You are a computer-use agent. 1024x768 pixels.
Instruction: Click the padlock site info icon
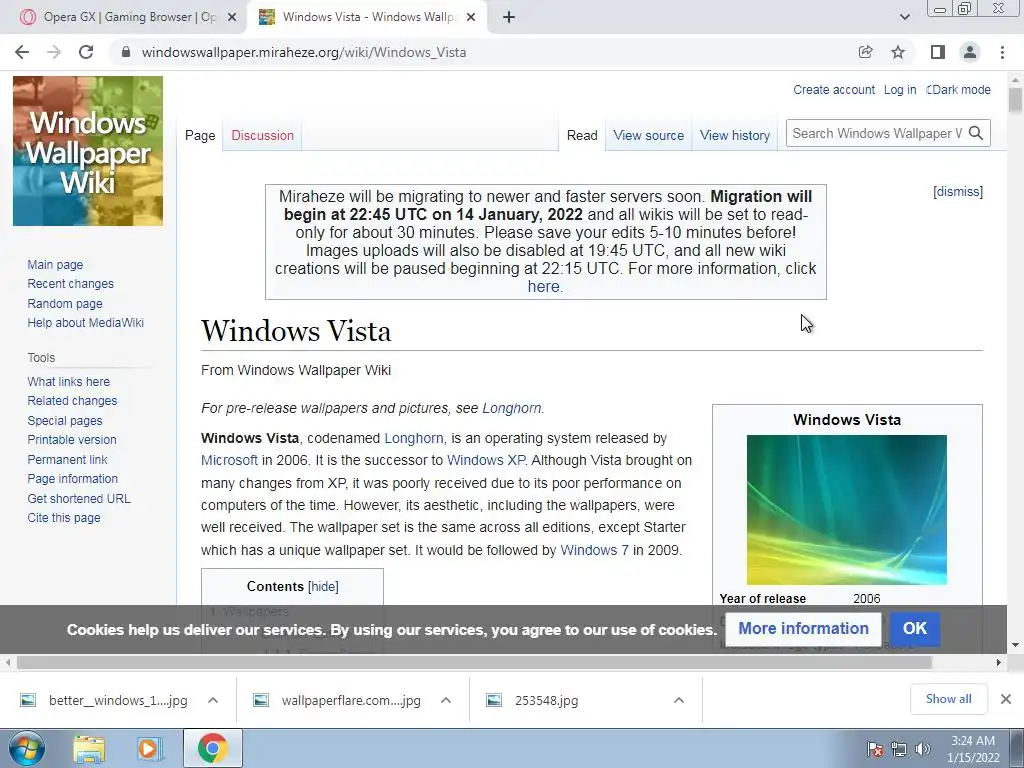(x=126, y=52)
